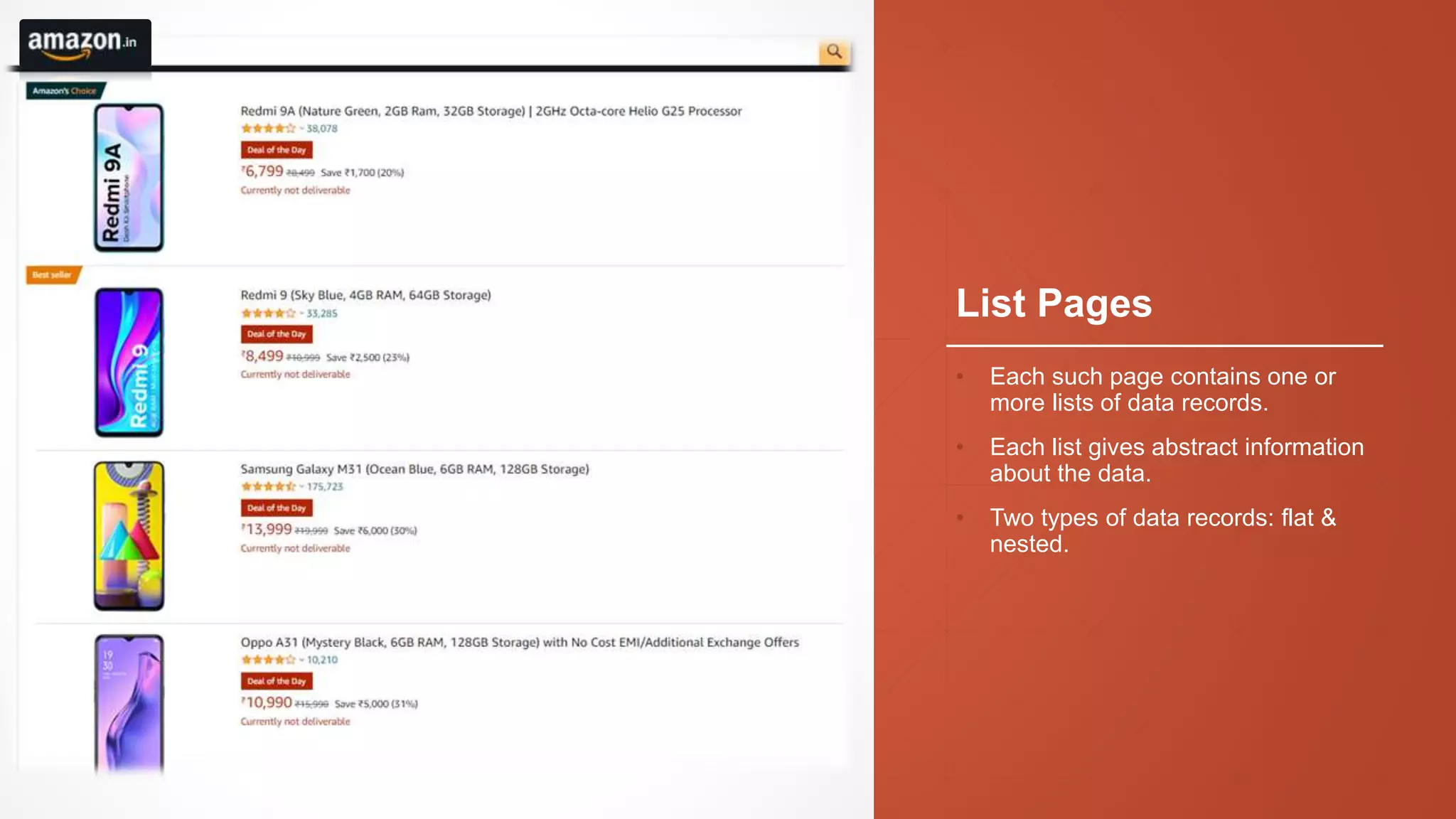Click the ₹8,499 price
This screenshot has height=819, width=1456.
coord(262,356)
